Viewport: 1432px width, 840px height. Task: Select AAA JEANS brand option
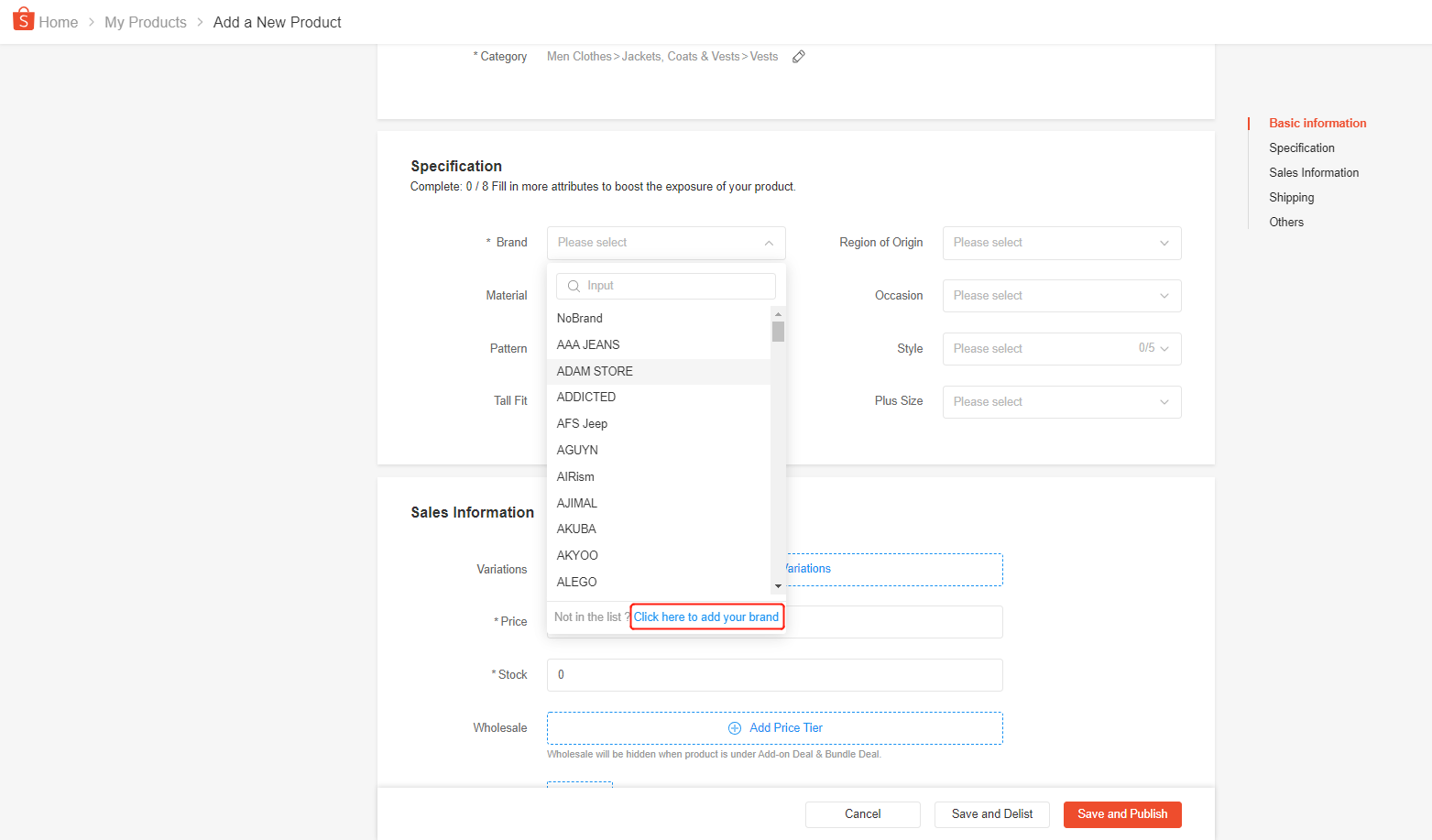pos(659,344)
